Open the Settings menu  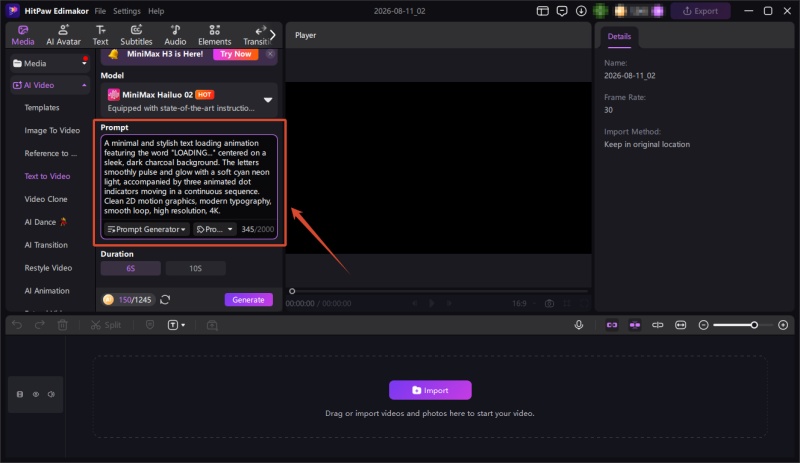127,11
